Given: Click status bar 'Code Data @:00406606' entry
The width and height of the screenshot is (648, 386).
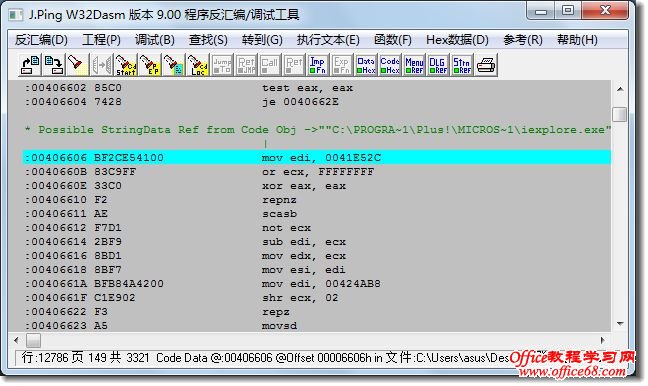Looking at the screenshot, I should (214, 358).
